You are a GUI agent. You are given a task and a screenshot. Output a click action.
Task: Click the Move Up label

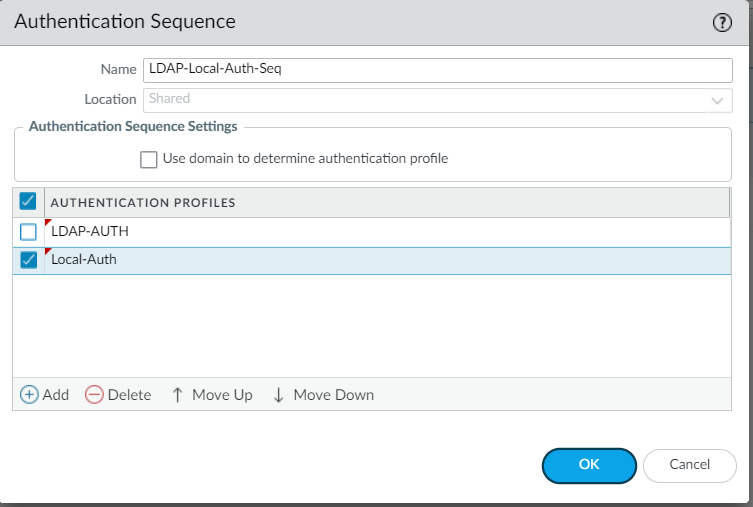pyautogui.click(x=222, y=395)
